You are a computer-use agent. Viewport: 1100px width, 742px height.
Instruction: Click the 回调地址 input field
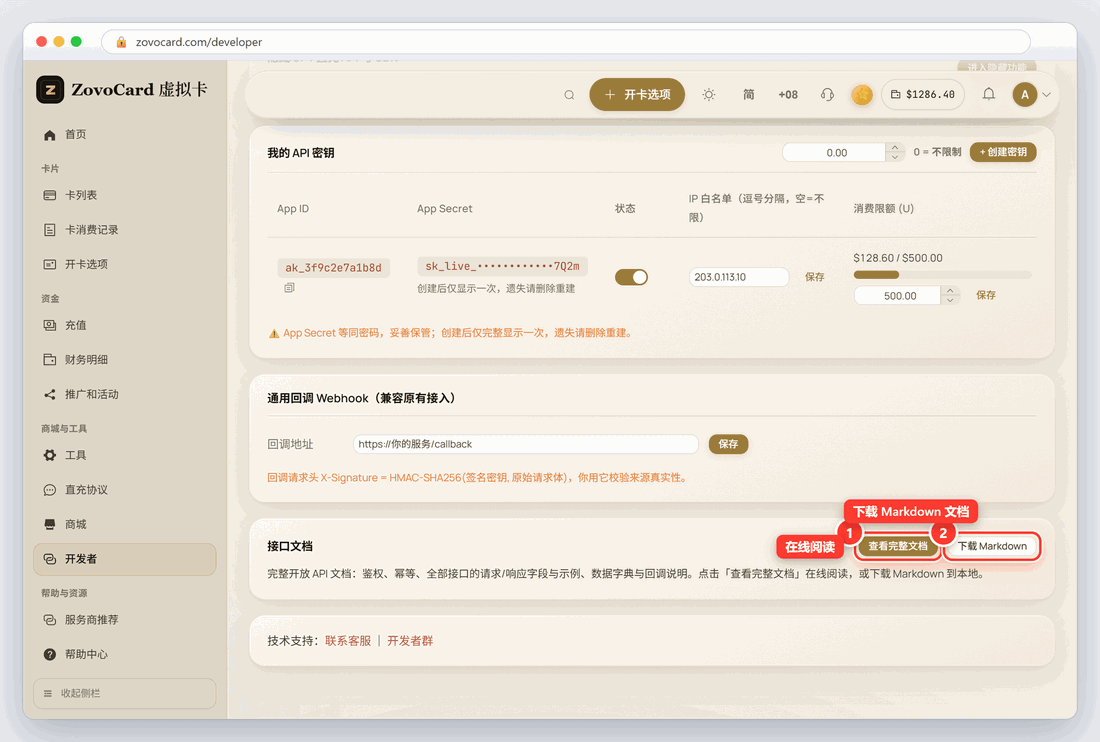click(525, 444)
